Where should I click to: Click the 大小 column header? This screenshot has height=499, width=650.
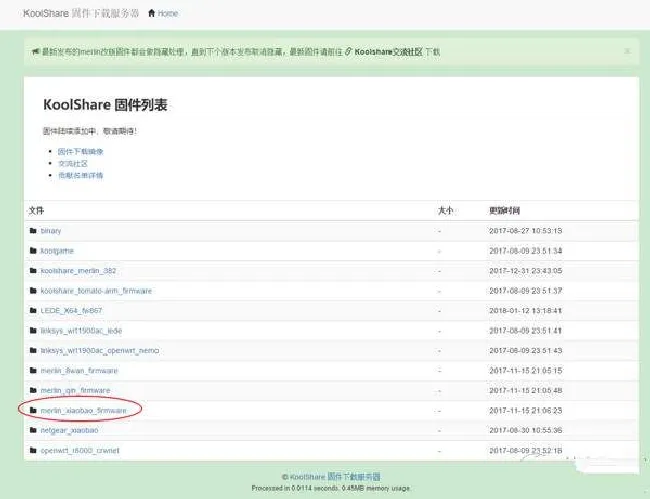tap(446, 211)
